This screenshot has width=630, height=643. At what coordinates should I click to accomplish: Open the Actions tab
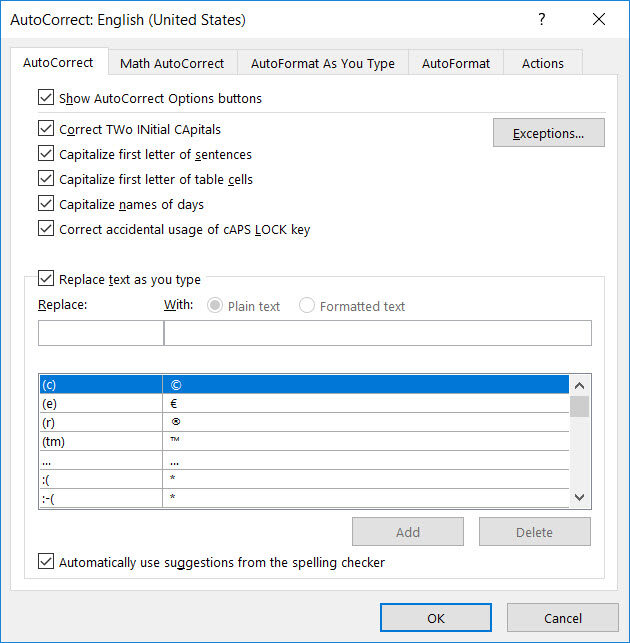[x=543, y=64]
